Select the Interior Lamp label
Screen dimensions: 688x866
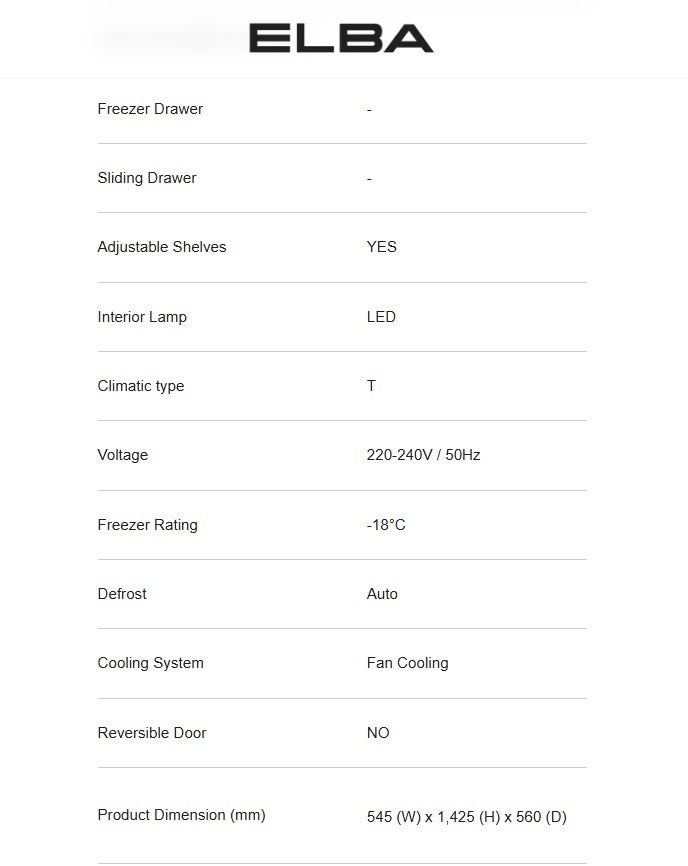tap(142, 317)
